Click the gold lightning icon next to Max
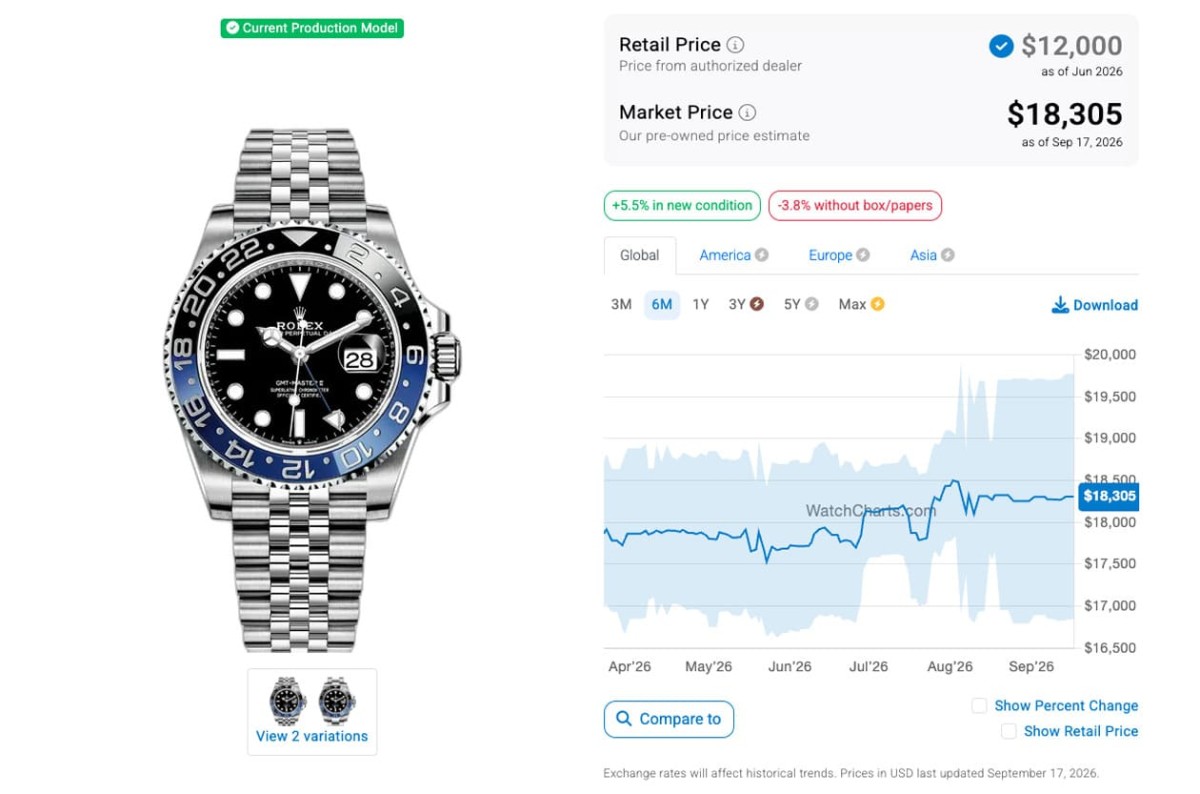1200x794 pixels. point(877,304)
